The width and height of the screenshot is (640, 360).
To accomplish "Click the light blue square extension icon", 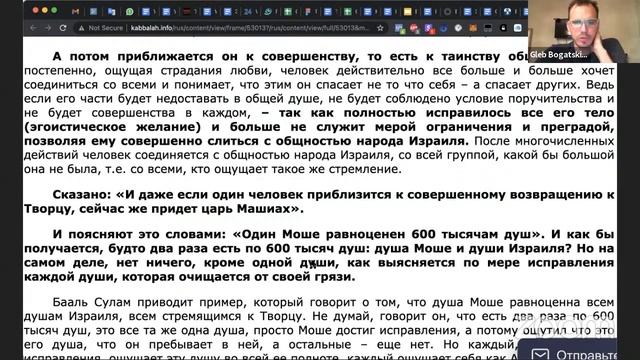I will click(518, 28).
